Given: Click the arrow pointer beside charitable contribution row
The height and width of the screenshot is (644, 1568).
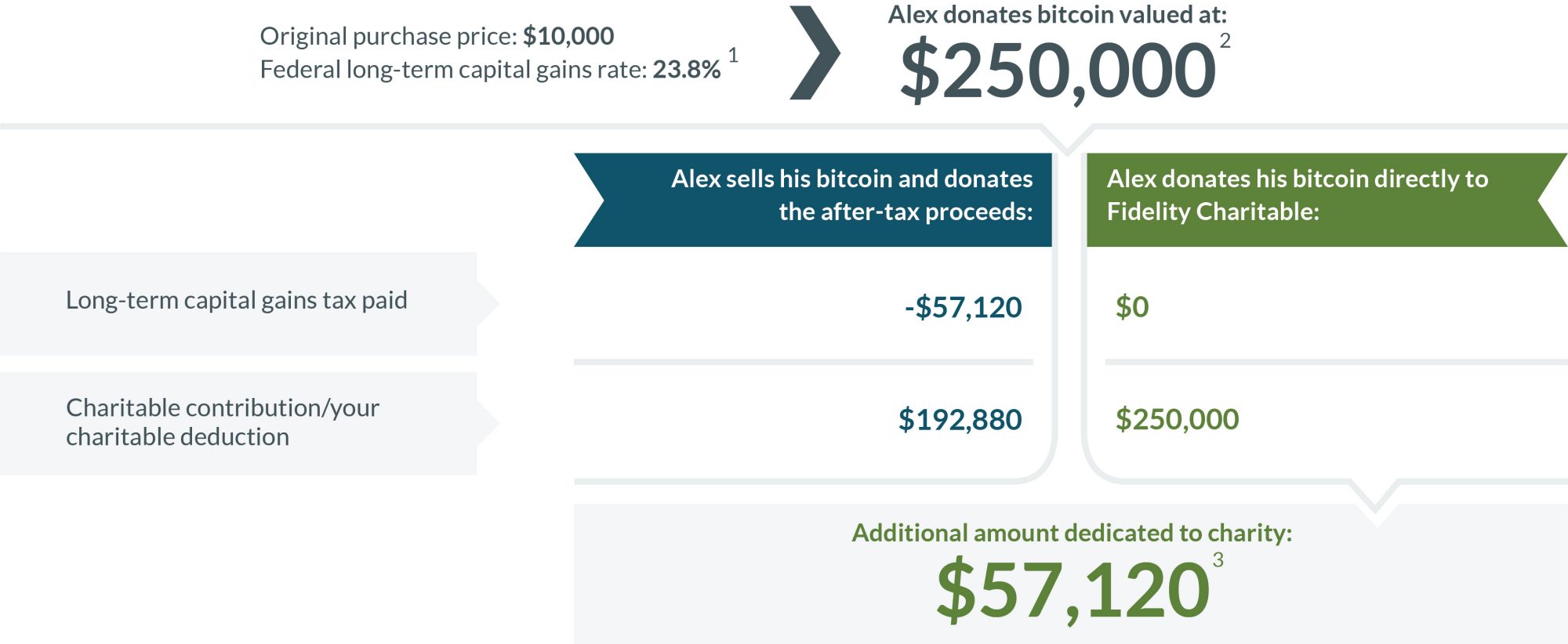Looking at the screenshot, I should pyautogui.click(x=488, y=423).
